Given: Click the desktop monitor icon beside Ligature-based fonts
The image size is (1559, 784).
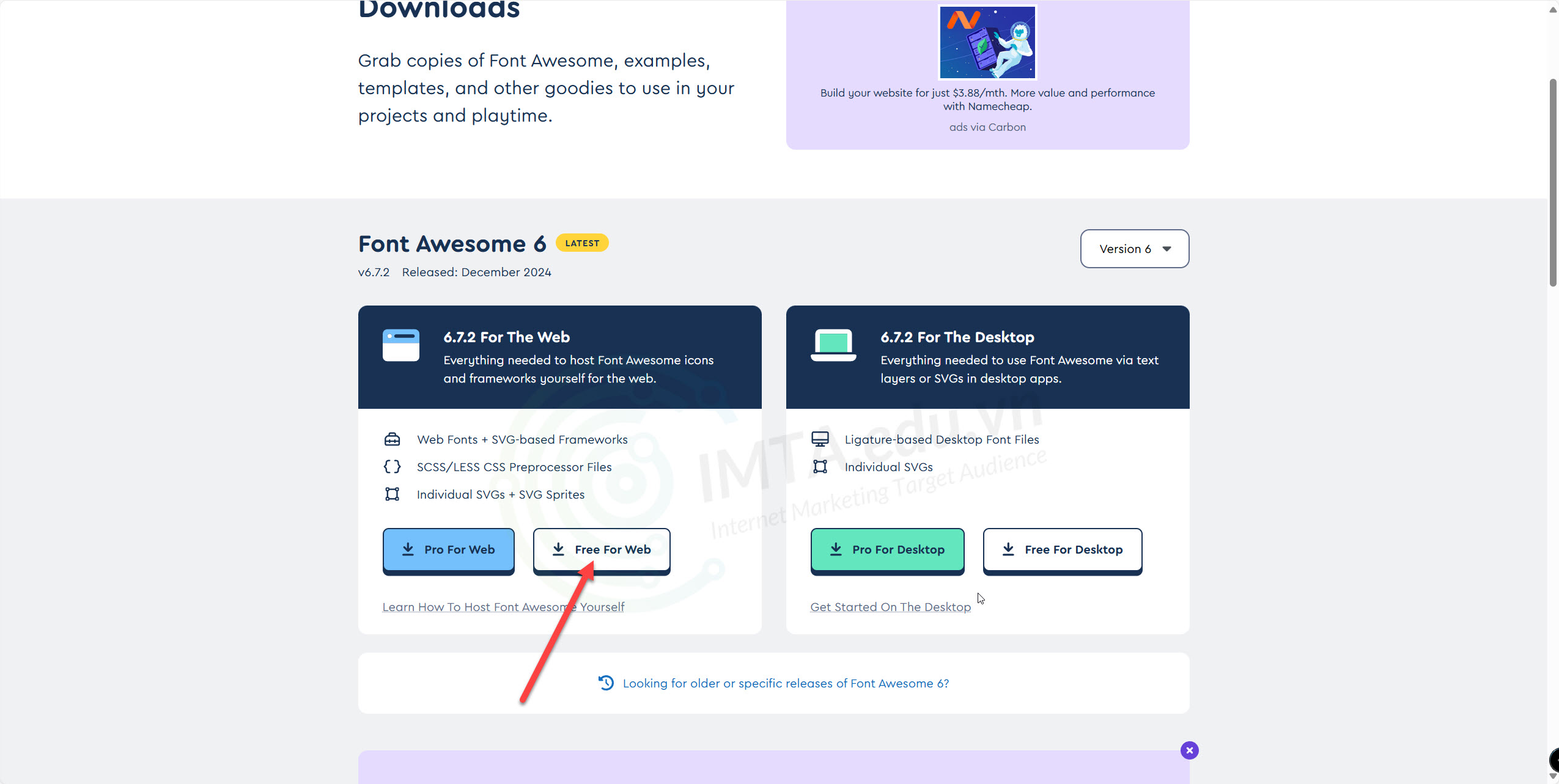Looking at the screenshot, I should pyautogui.click(x=820, y=439).
